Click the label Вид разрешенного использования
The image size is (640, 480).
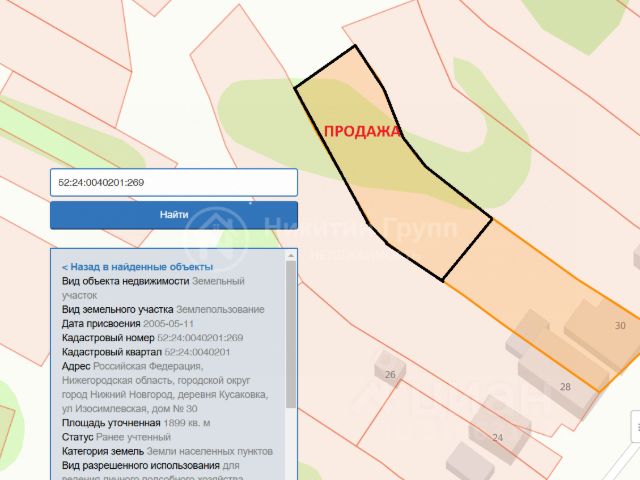(141, 465)
